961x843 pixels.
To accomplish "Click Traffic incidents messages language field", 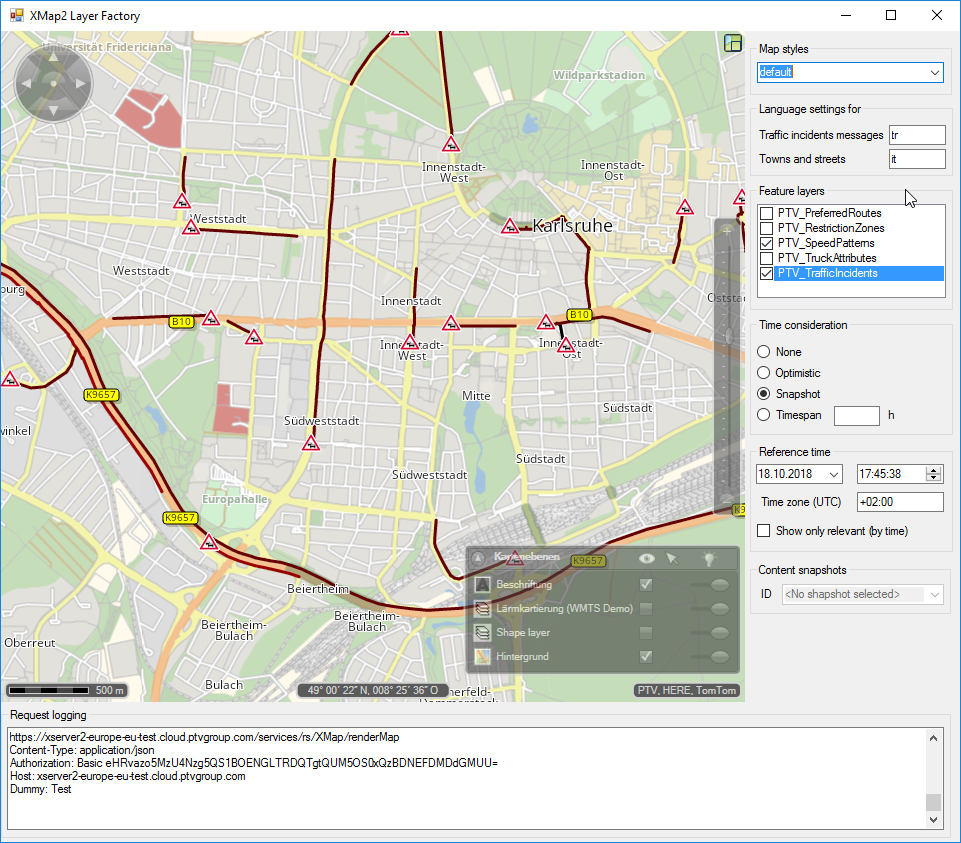I will [917, 135].
